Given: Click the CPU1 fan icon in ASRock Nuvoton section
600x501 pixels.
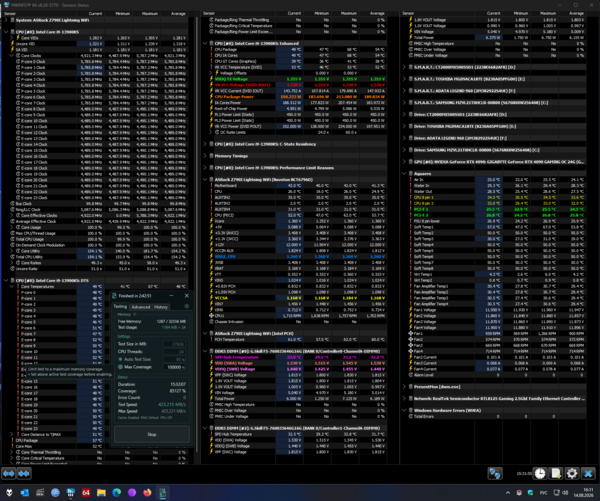Looking at the screenshot, I should pyautogui.click(x=211, y=316).
